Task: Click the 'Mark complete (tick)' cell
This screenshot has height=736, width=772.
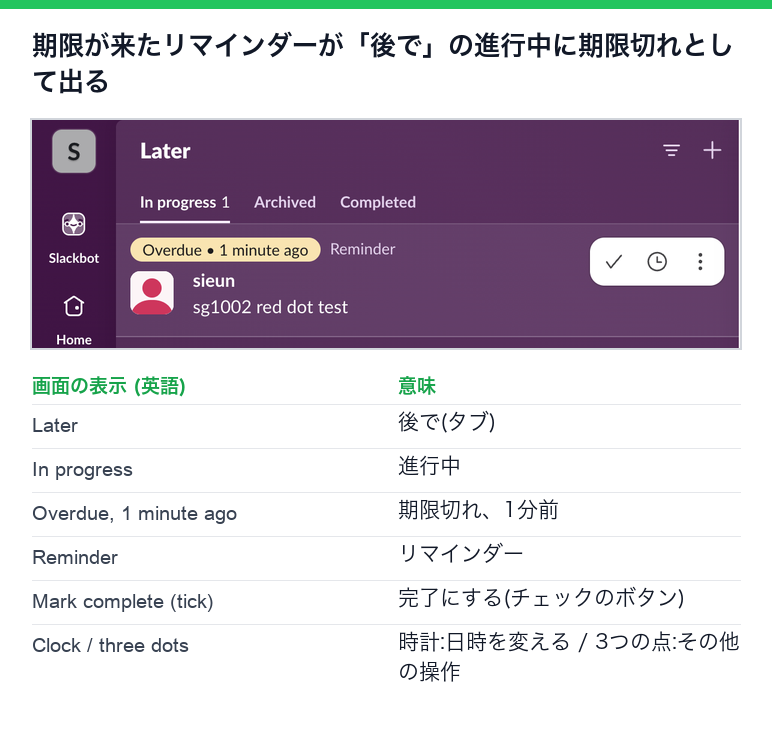Action: click(123, 602)
